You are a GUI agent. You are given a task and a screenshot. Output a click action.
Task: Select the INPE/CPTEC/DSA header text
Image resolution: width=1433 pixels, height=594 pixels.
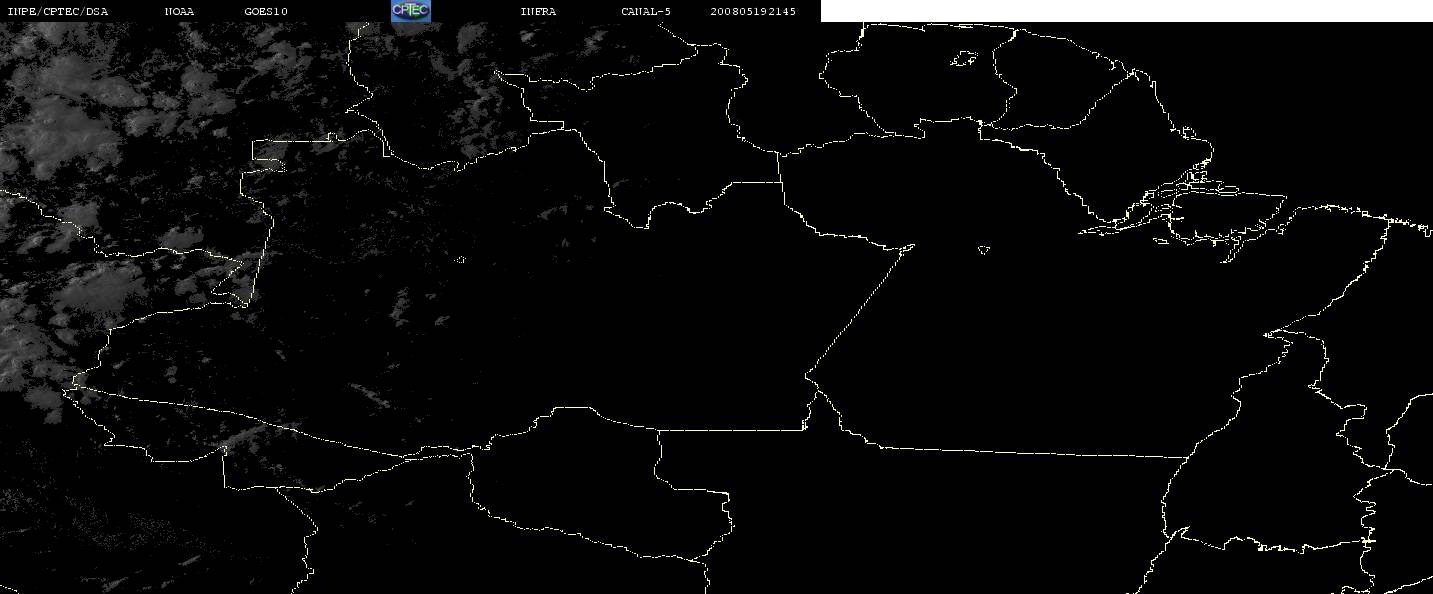click(x=57, y=12)
